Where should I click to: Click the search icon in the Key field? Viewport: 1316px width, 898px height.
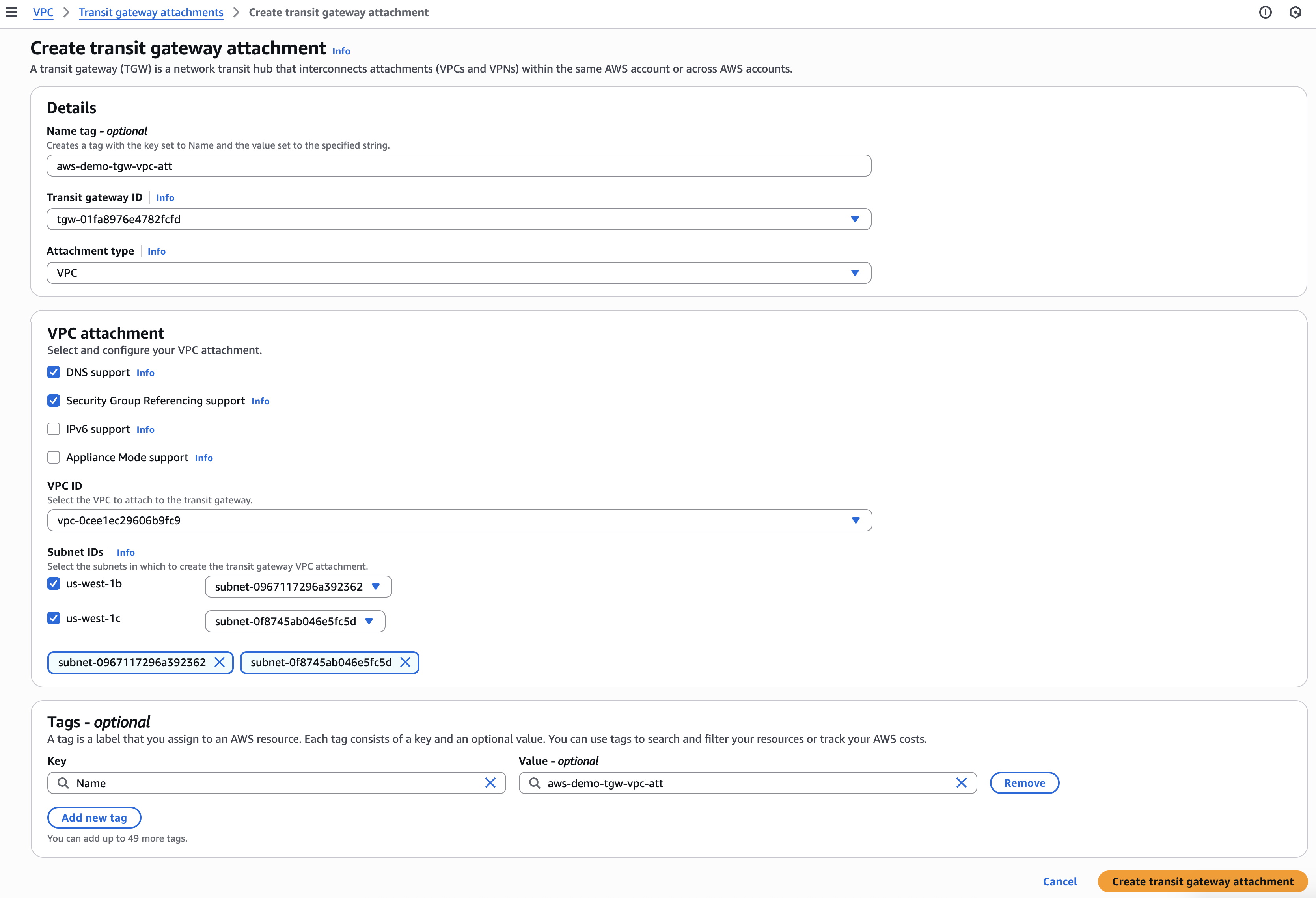pyautogui.click(x=63, y=783)
